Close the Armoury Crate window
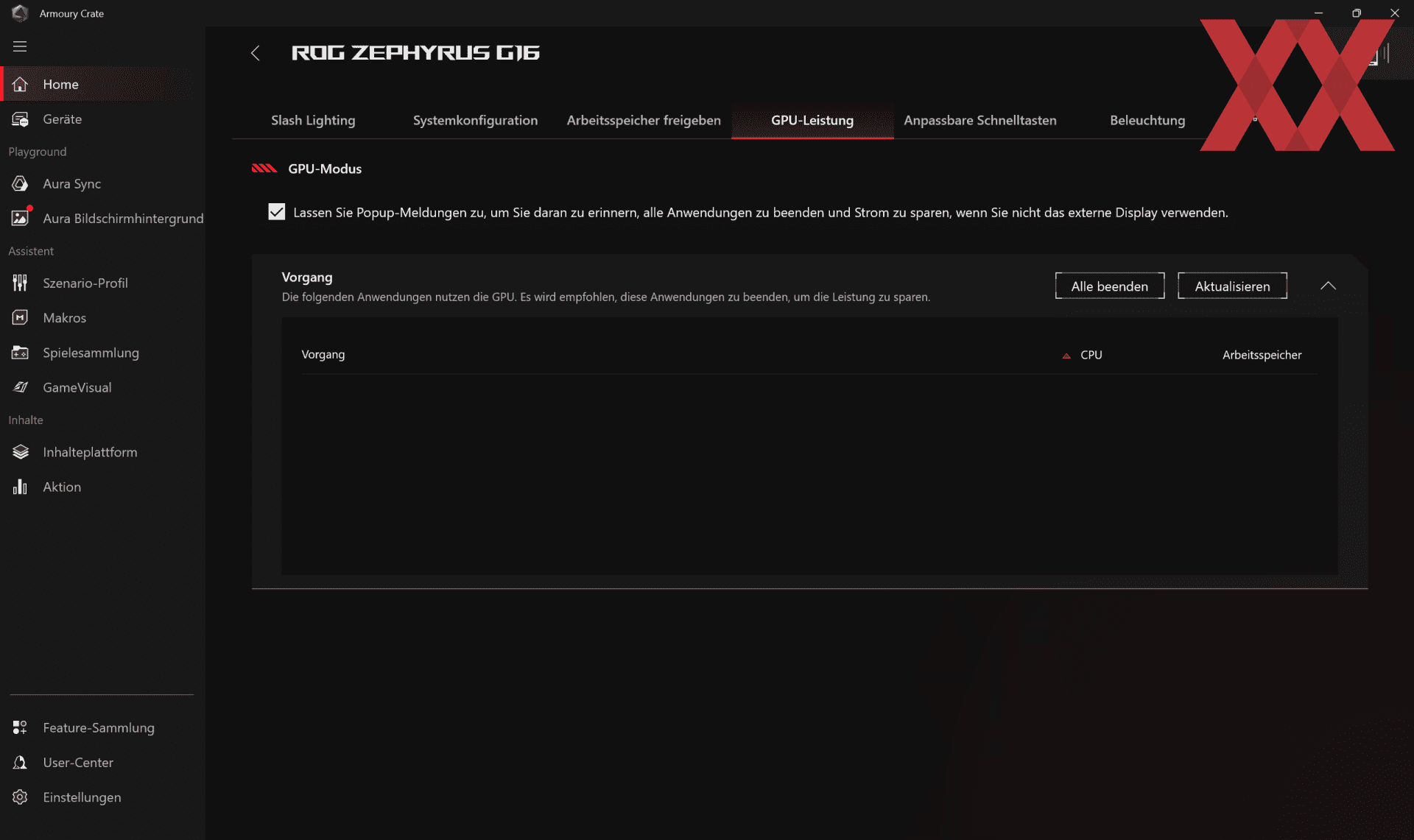Screen dimensions: 1414x840 pyautogui.click(x=1395, y=13)
